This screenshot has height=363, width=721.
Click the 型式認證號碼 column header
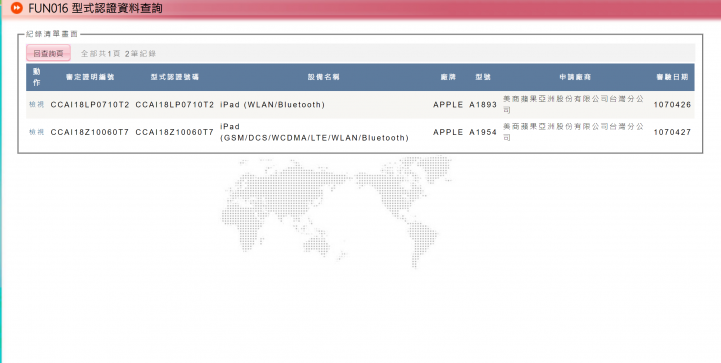click(x=175, y=77)
